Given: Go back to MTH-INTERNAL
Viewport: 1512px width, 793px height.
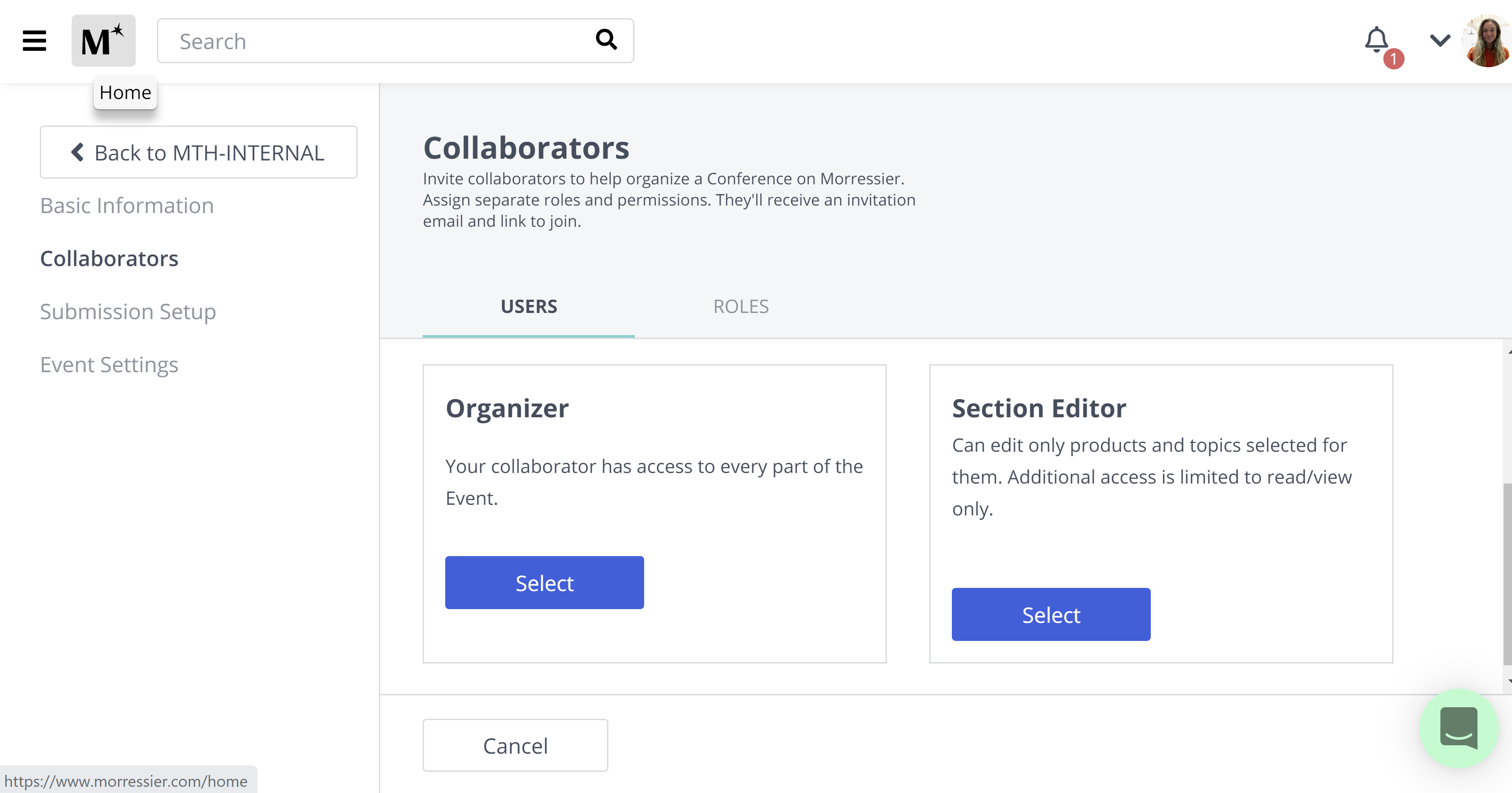Looking at the screenshot, I should coord(199,152).
